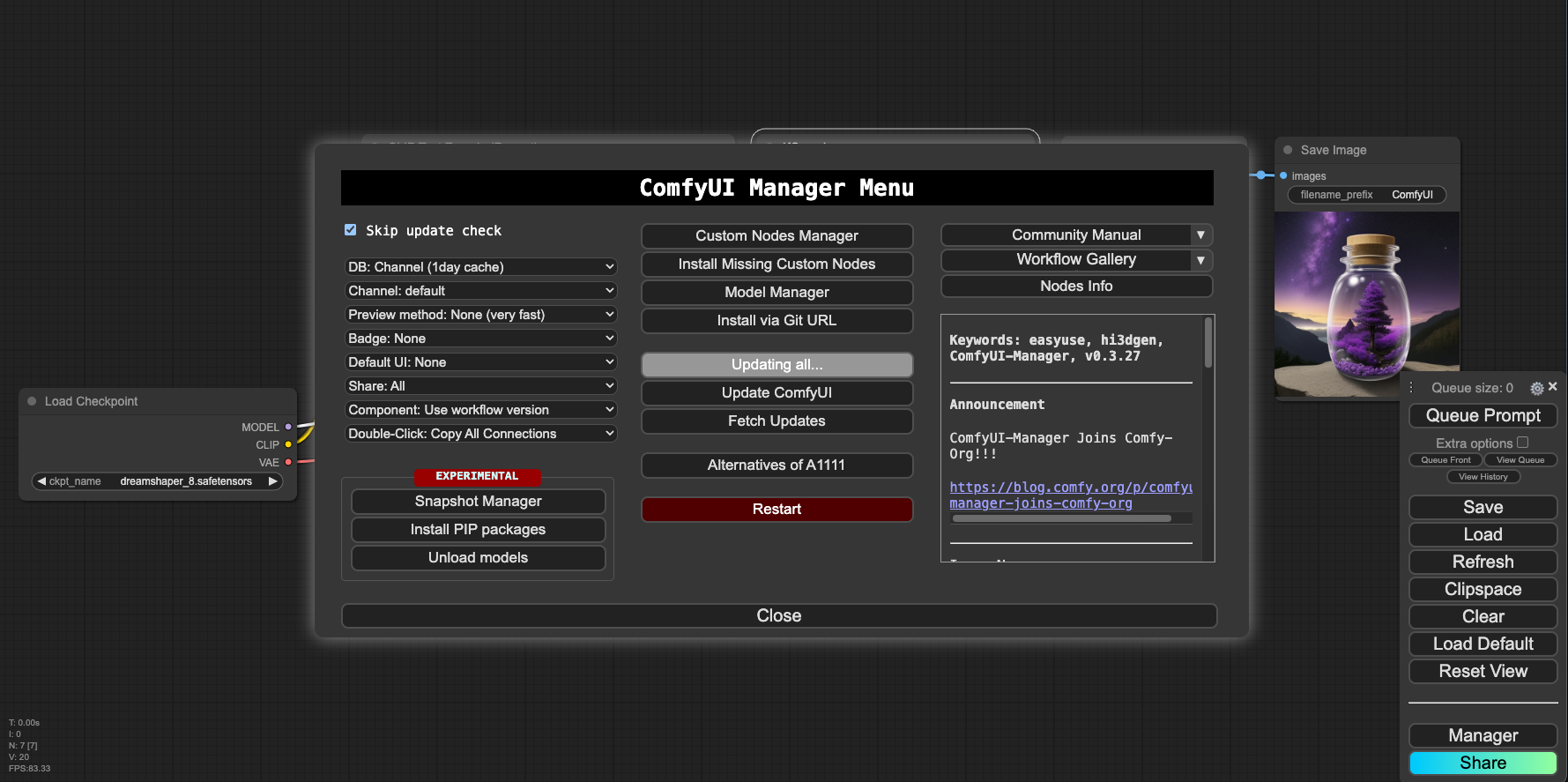
Task: Open the Model Manager
Action: pos(777,292)
